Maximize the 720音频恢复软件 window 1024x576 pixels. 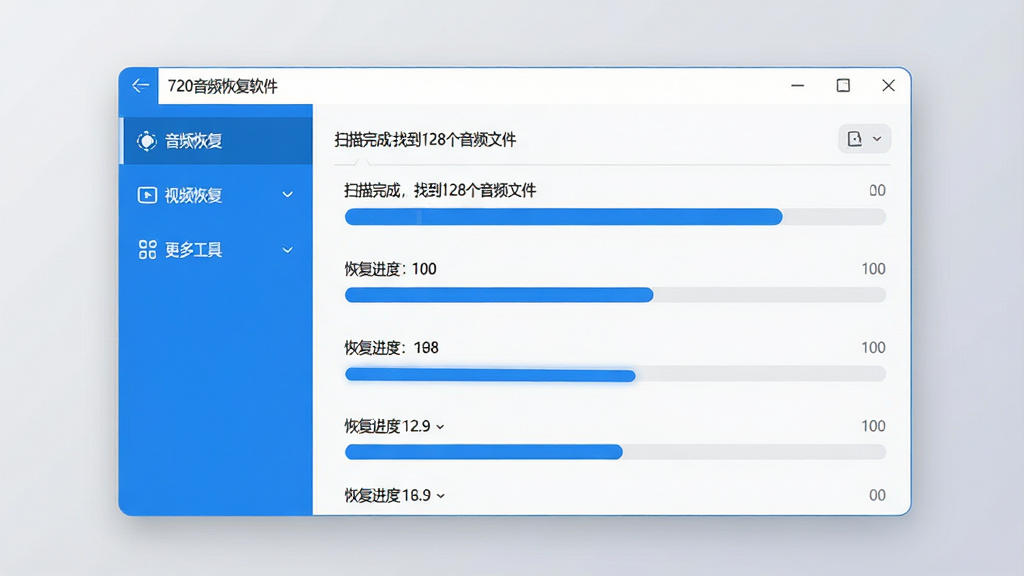843,86
